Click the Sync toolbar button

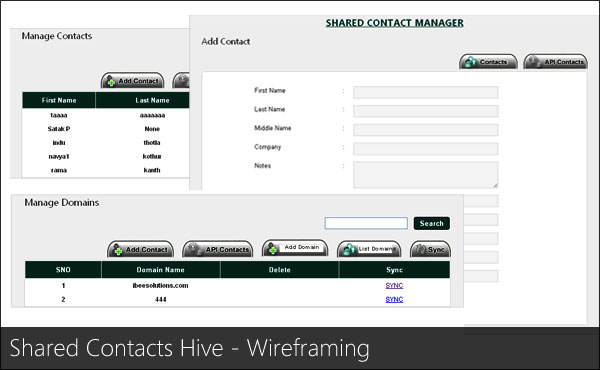430,249
